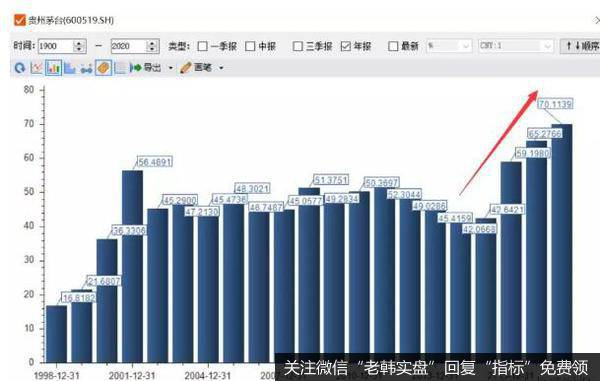Toggle the 贵州茅台(600519.SH) series checkbox

(20, 20)
